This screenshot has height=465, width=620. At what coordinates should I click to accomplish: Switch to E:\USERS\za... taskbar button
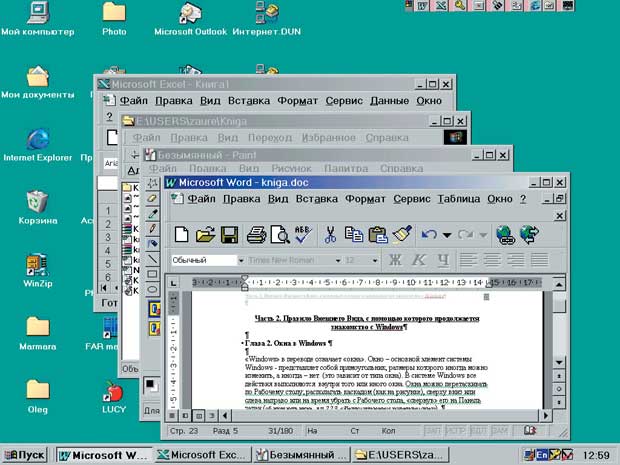click(401, 455)
